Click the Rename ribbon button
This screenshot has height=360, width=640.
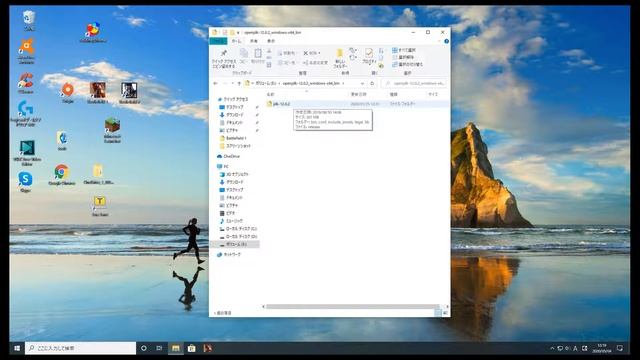316,62
